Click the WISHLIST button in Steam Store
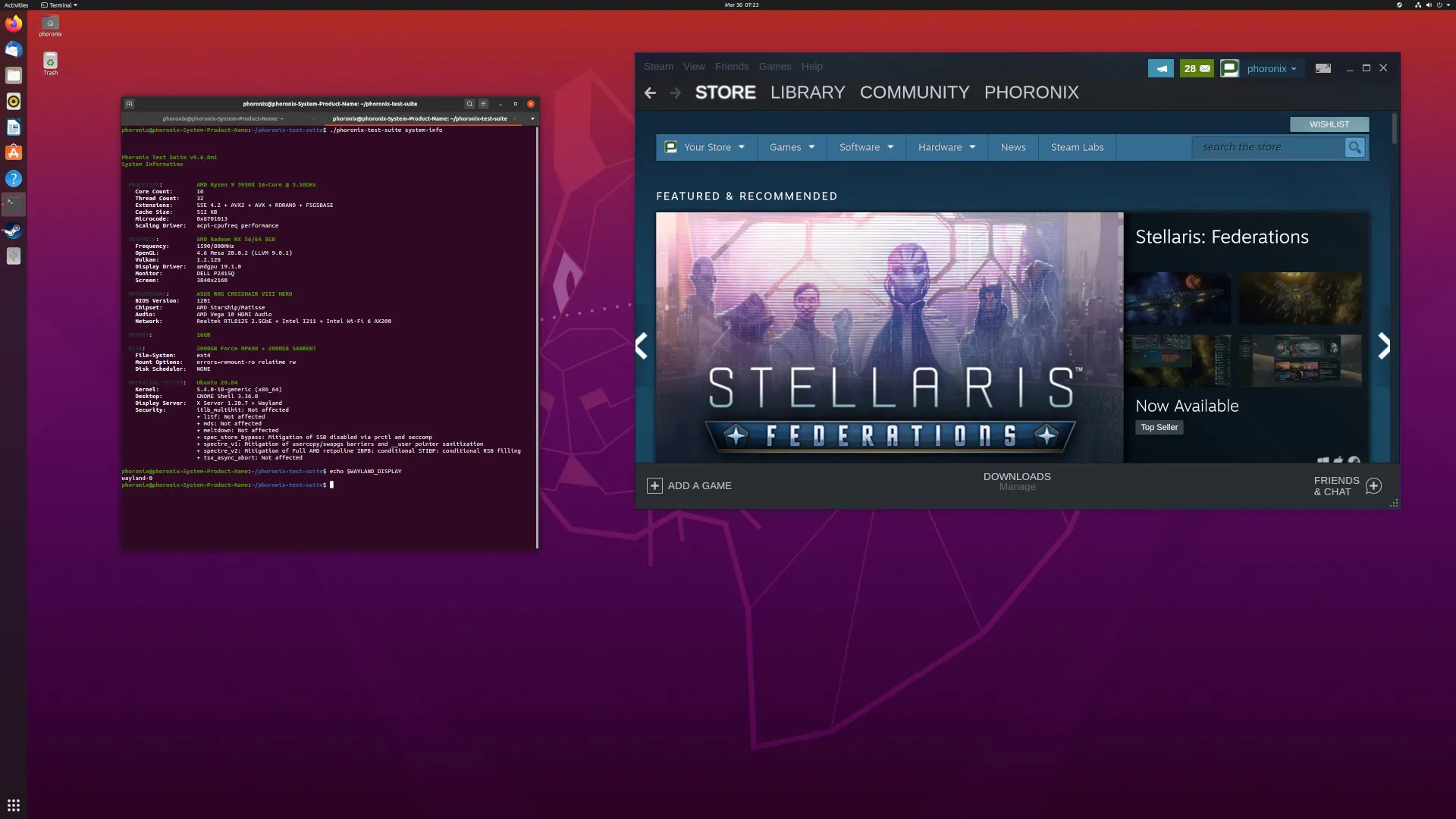Viewport: 1456px width, 819px height. point(1330,124)
